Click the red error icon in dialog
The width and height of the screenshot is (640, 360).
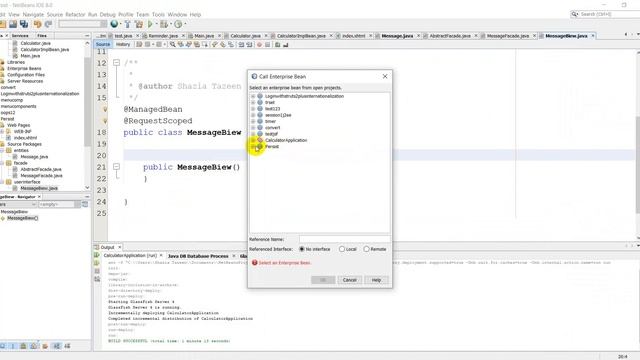[254, 263]
